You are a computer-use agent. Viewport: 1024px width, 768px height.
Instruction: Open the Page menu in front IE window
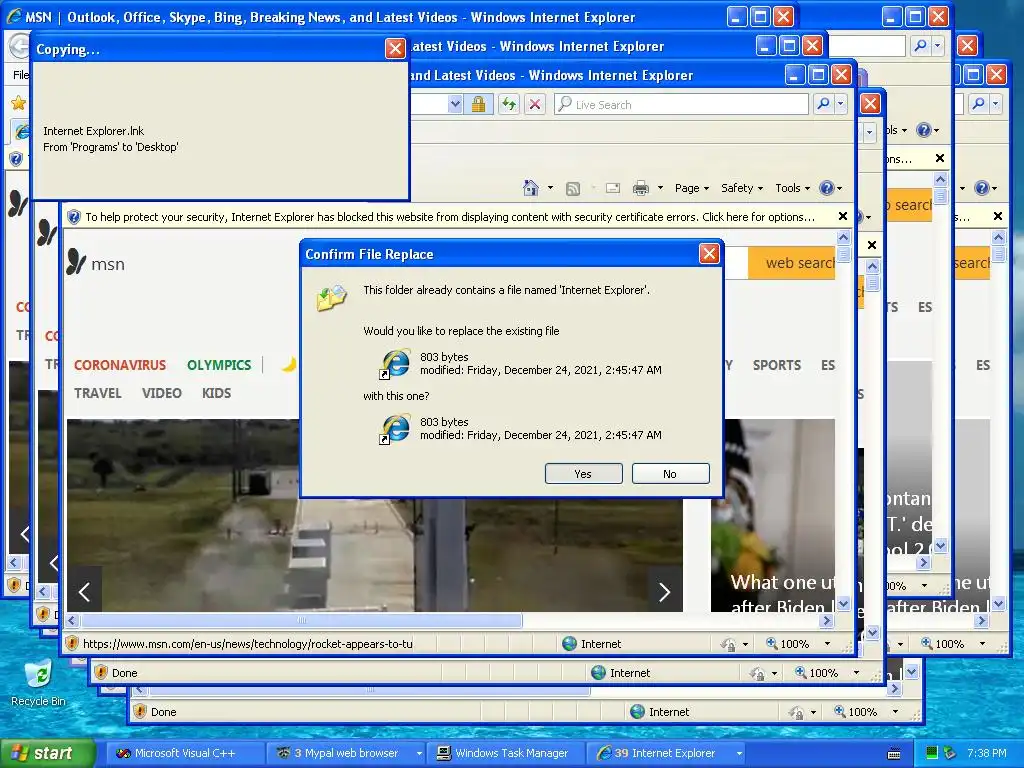pos(692,188)
